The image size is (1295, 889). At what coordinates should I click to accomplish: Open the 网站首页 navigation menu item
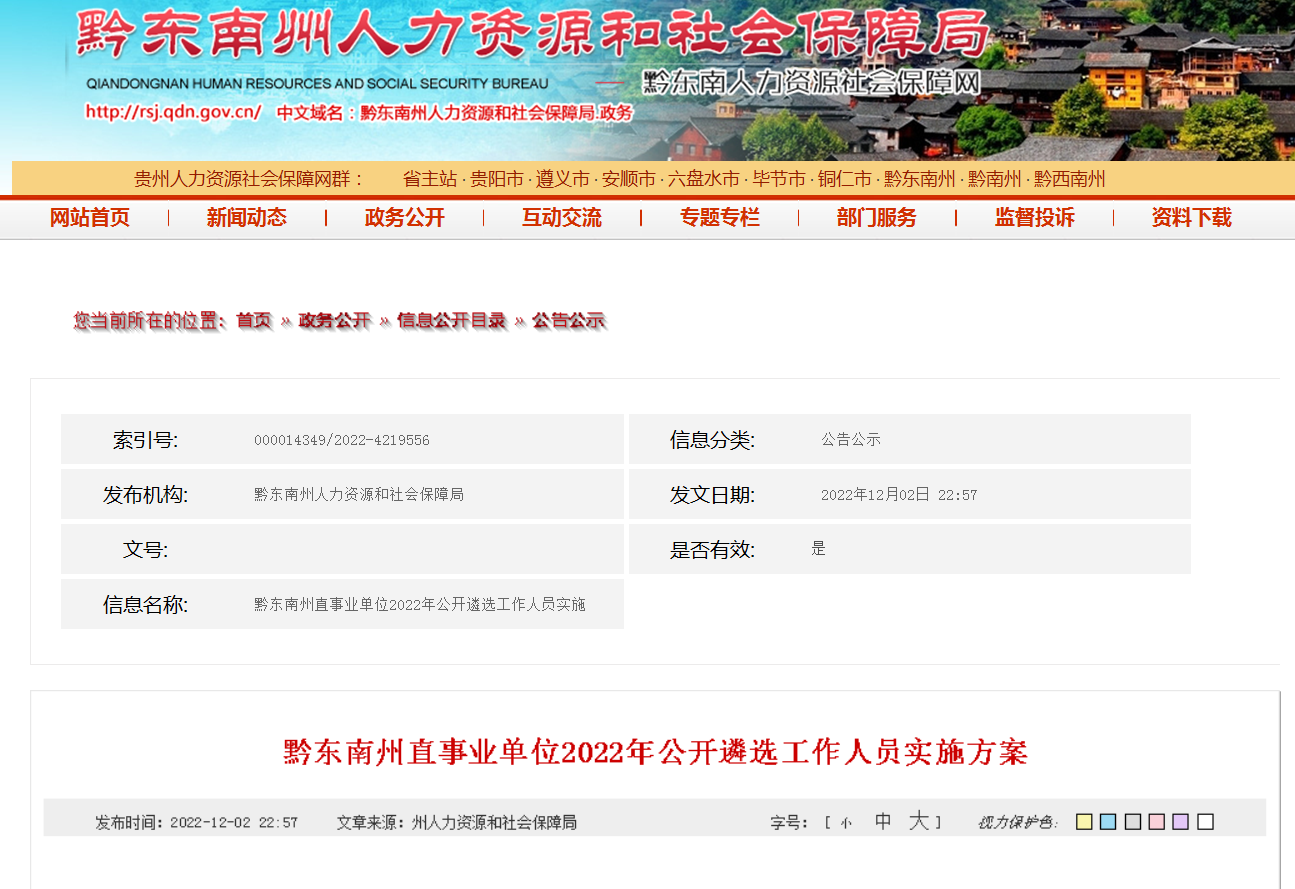coord(90,218)
